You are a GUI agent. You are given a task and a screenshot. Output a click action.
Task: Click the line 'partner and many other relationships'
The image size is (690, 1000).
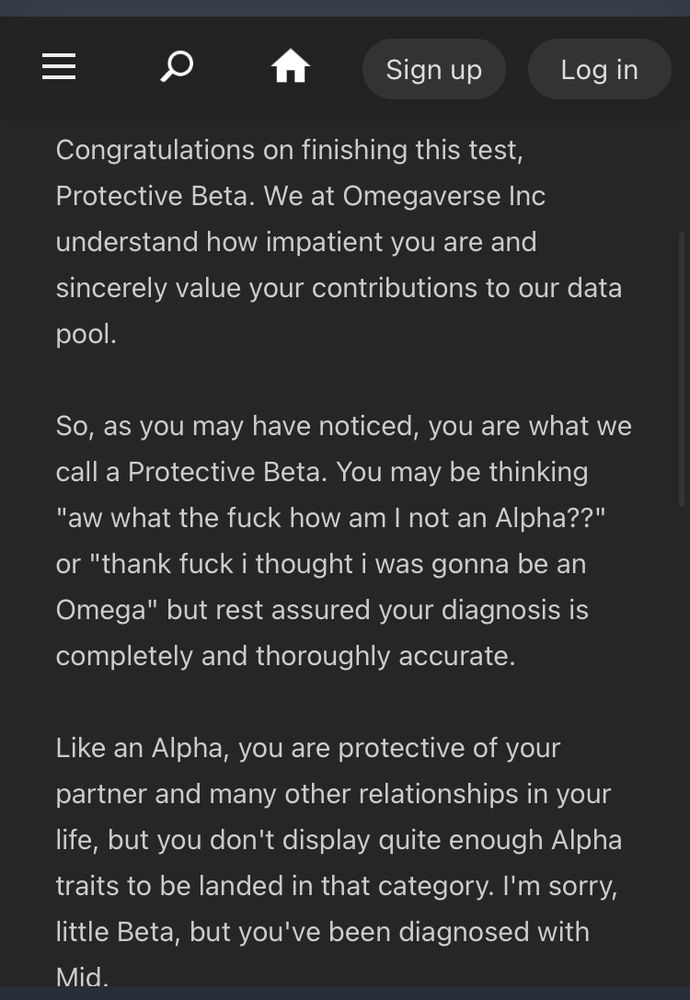(334, 793)
